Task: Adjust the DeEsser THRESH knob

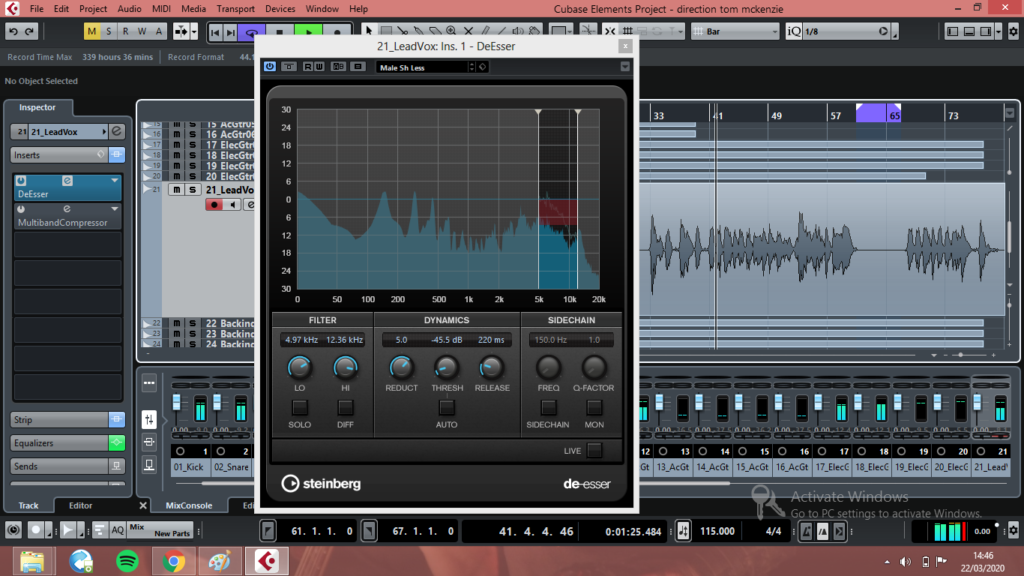Action: point(447,368)
